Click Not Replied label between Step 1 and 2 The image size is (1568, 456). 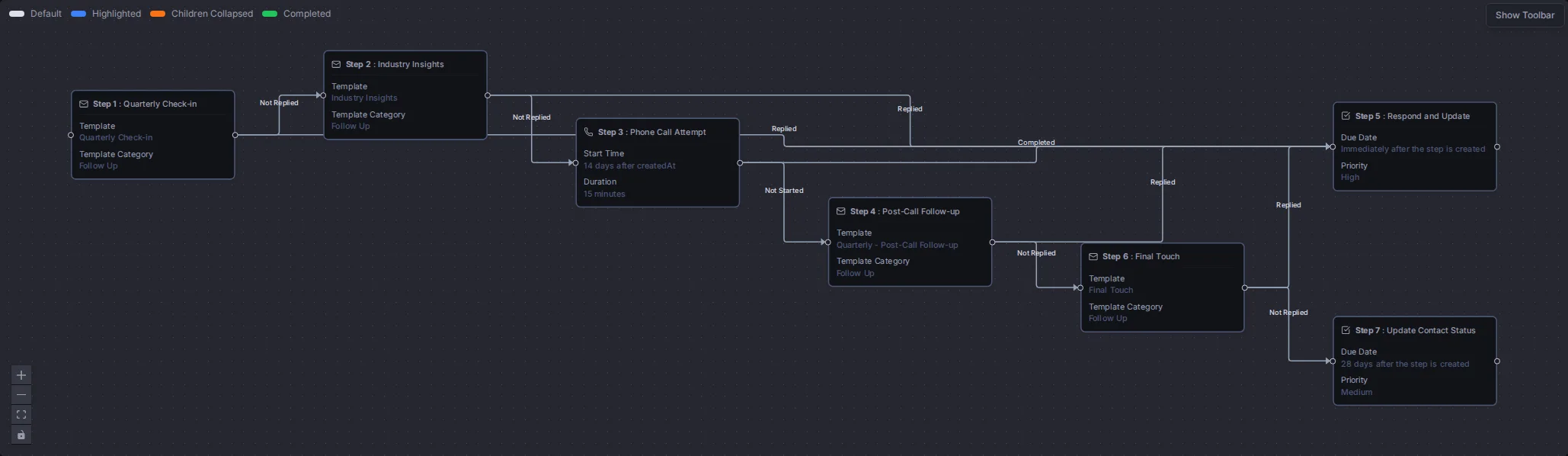[x=279, y=103]
